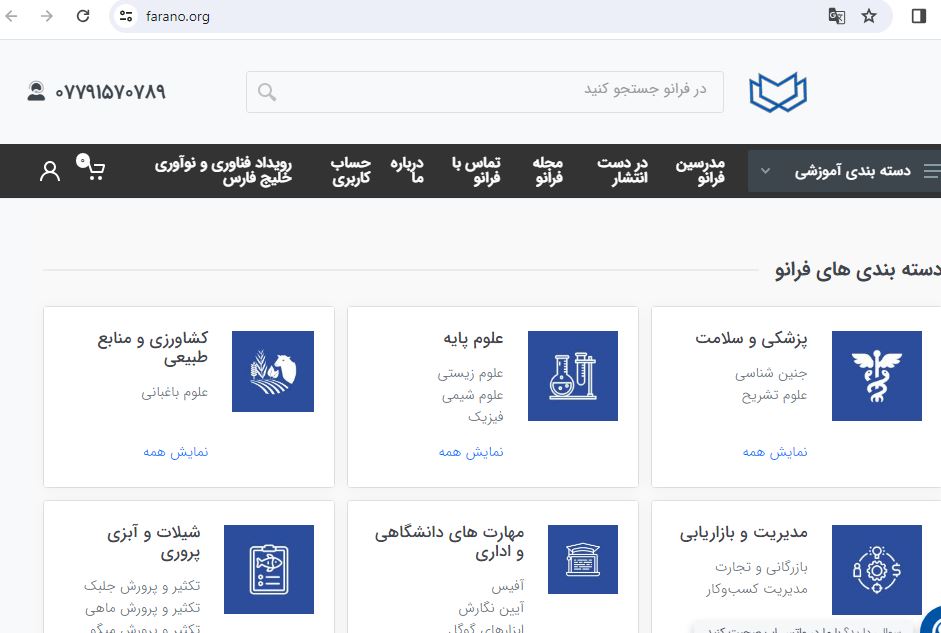
Task: Open the shopping cart icon
Action: (92, 168)
